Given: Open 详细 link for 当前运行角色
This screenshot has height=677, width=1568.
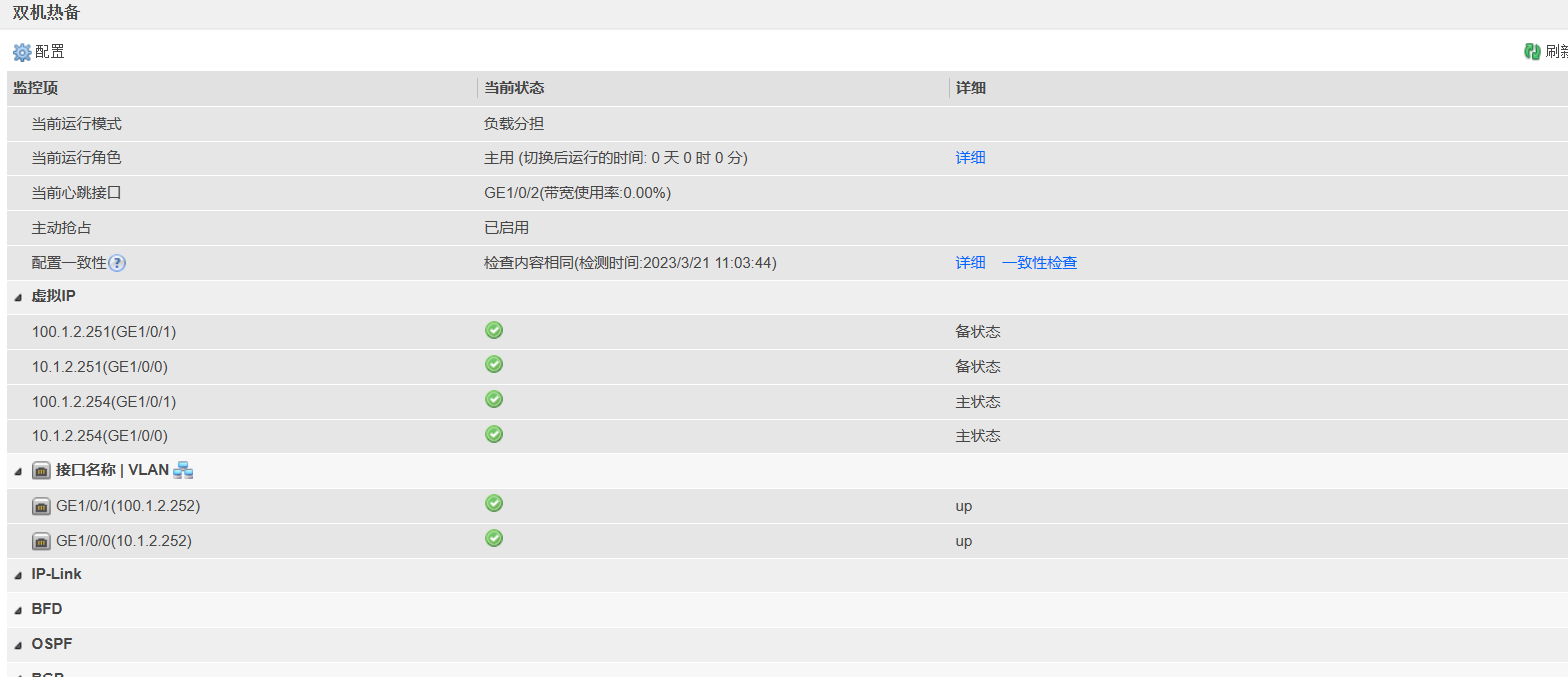Looking at the screenshot, I should [x=970, y=158].
